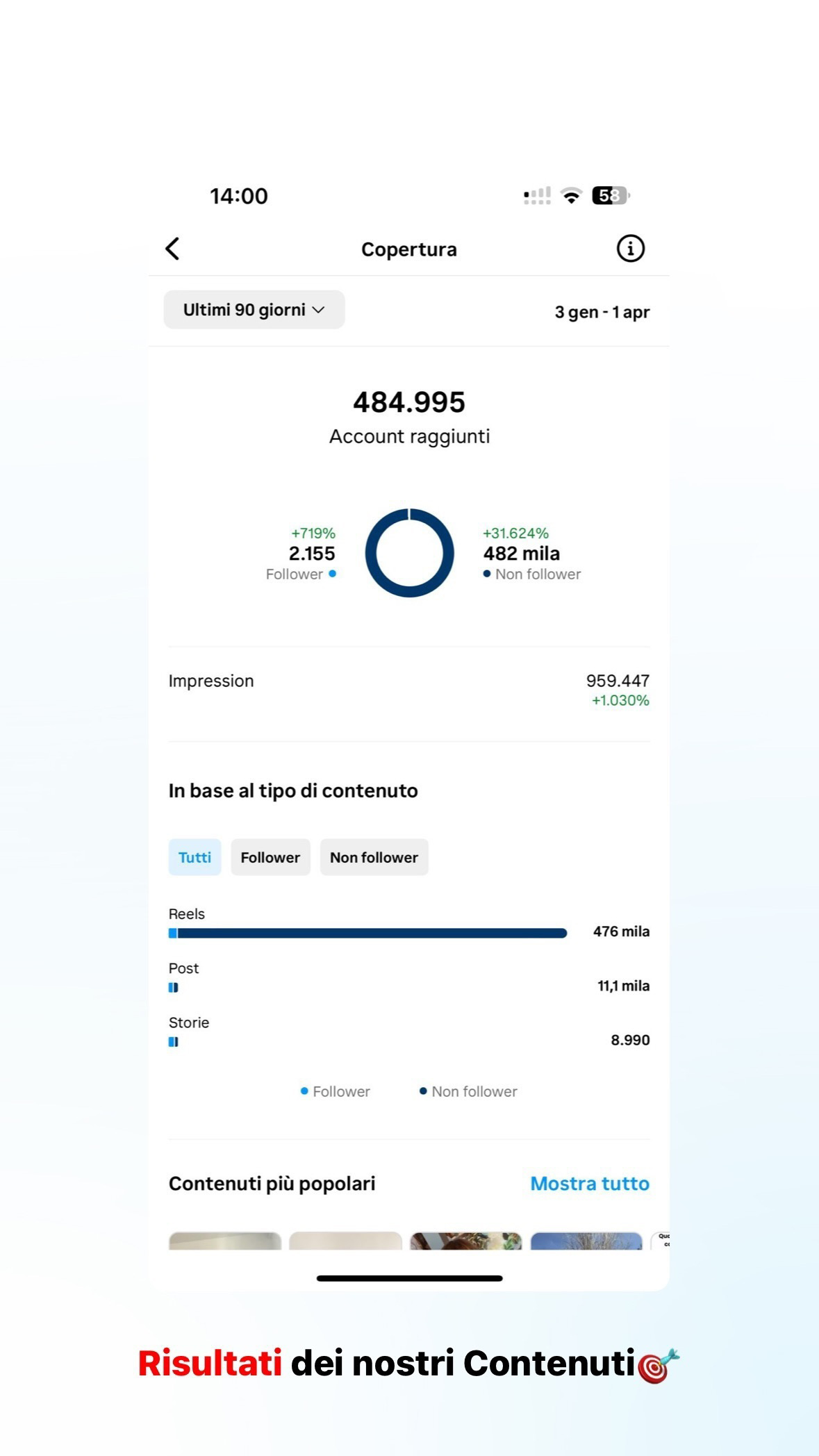The image size is (819, 1456).
Task: Open the second popular content thumbnail
Action: coord(345,1241)
